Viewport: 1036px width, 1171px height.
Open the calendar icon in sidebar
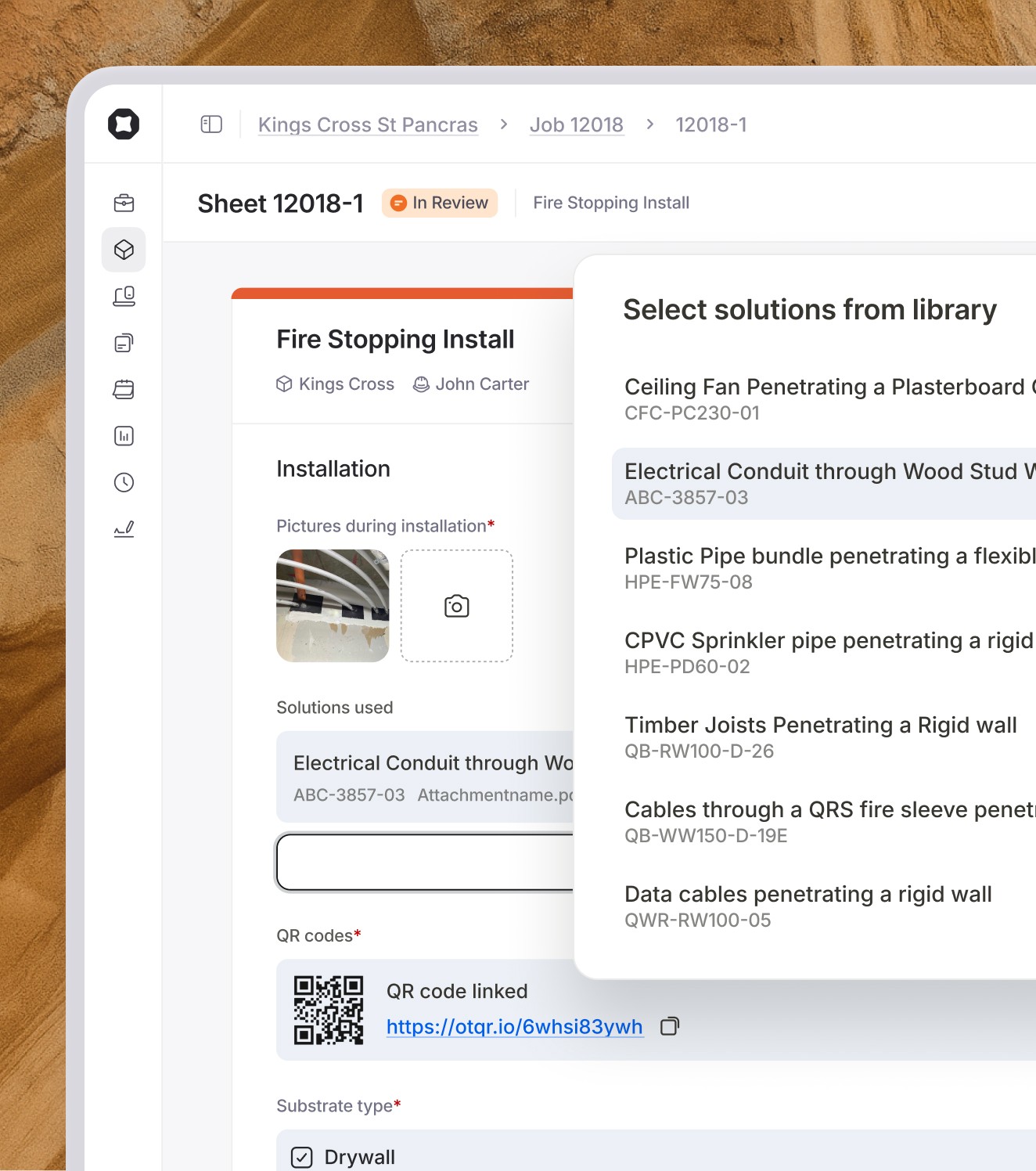124,389
